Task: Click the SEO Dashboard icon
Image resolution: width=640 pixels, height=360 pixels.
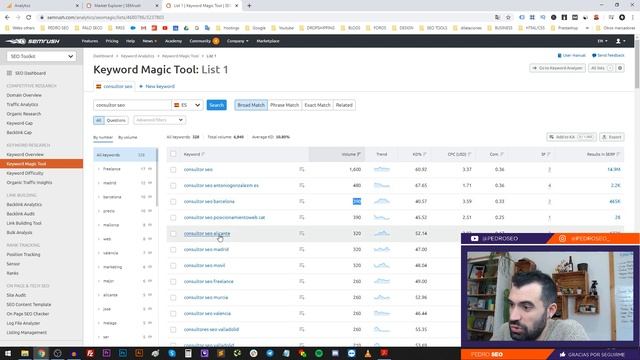Action: coord(9,73)
